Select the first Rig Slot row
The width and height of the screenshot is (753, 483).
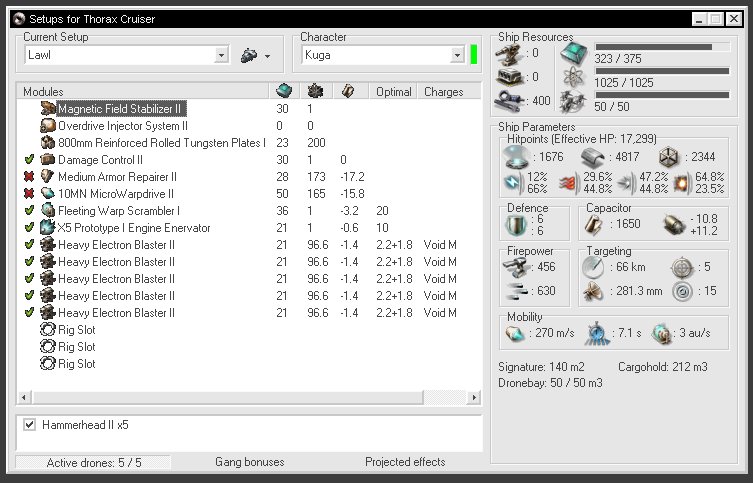pyautogui.click(x=249, y=330)
